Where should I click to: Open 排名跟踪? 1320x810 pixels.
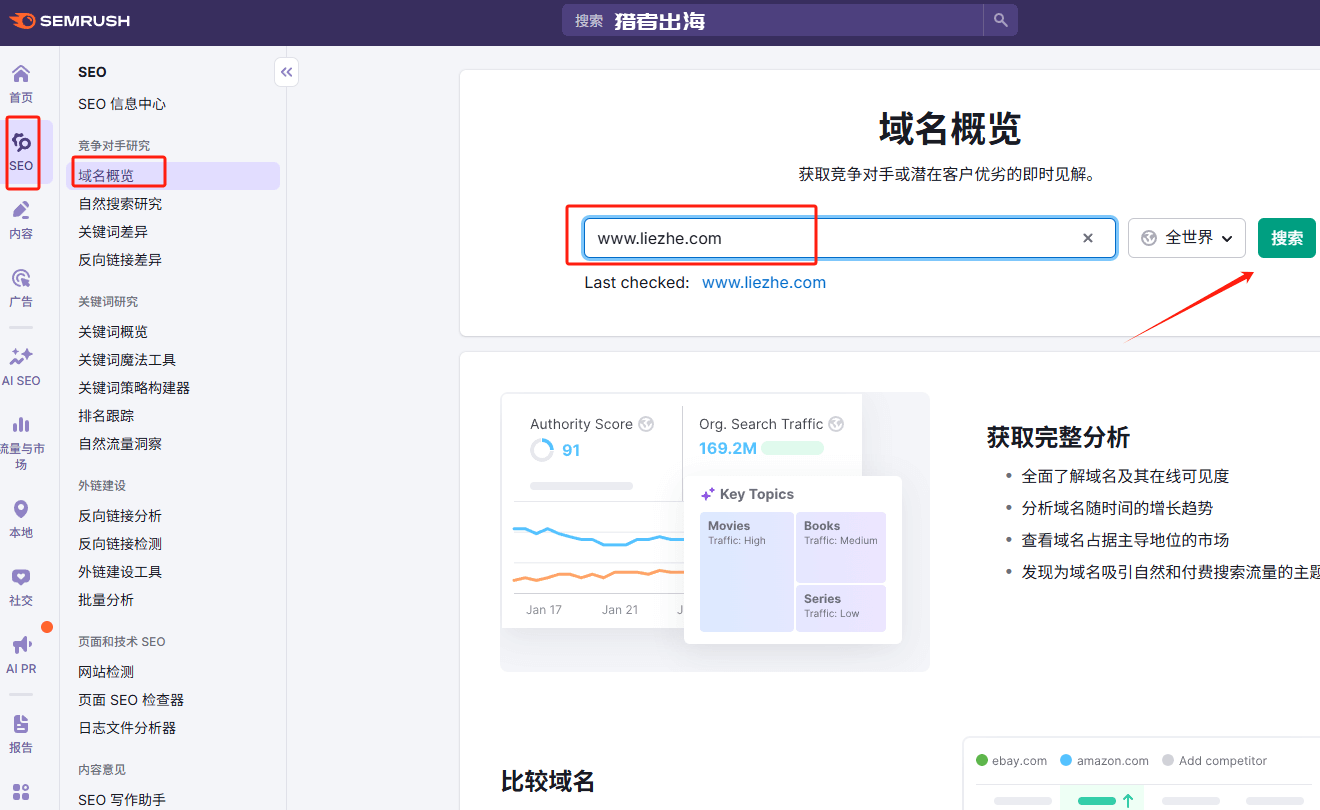click(106, 416)
